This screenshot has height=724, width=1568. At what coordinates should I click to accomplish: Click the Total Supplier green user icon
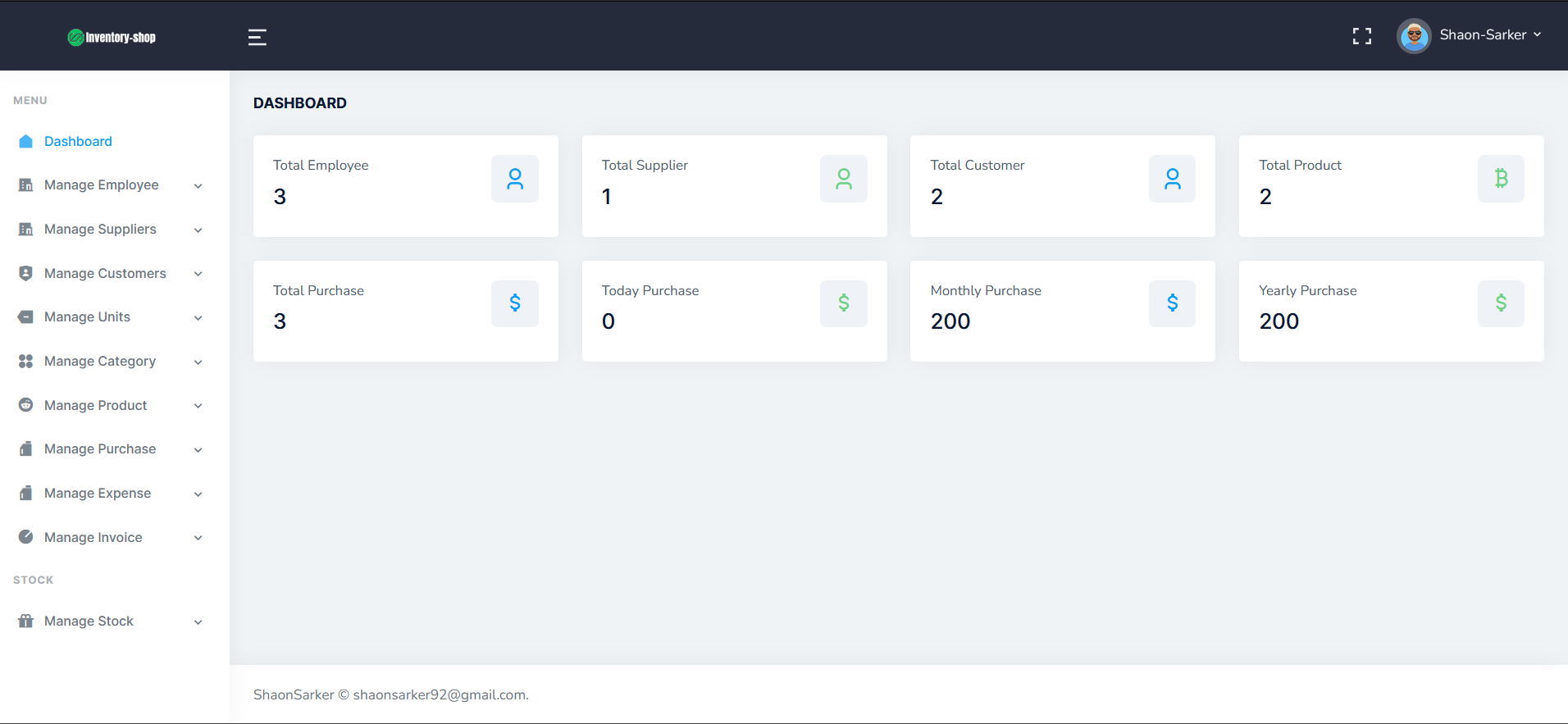pos(843,179)
